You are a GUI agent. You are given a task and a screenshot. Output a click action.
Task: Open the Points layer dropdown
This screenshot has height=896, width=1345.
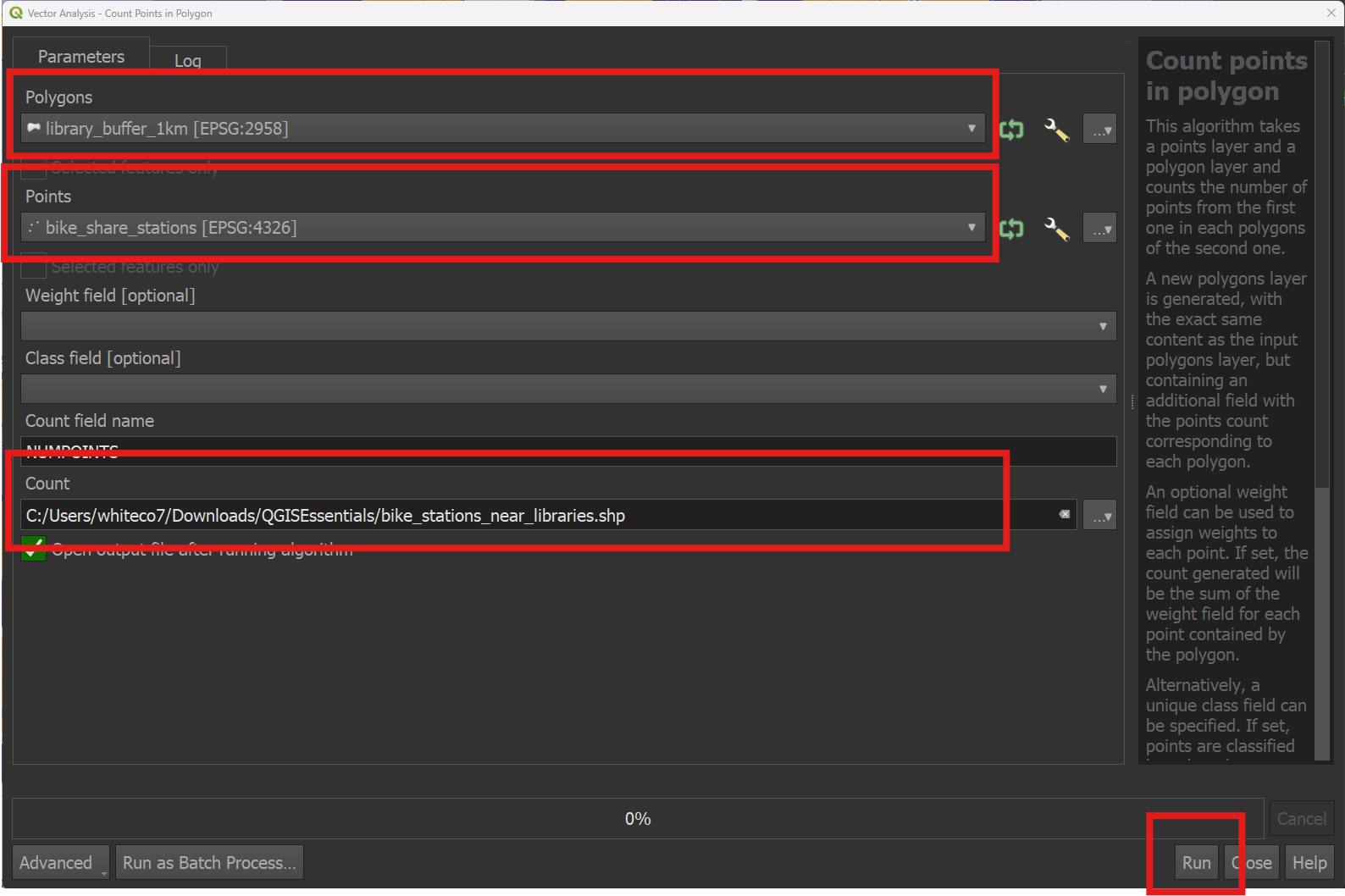pyautogui.click(x=502, y=228)
